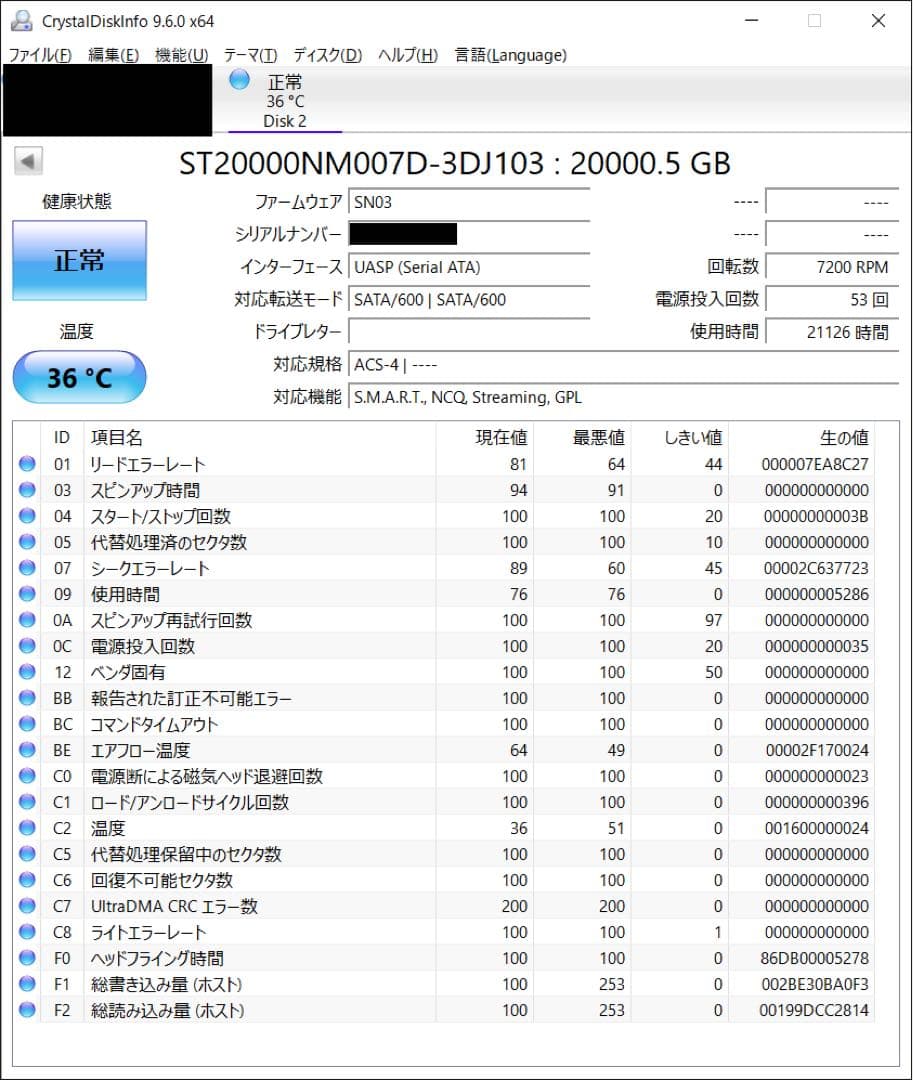The image size is (913, 1080).
Task: Click the health status dot for Disk 2
Action: pos(238,81)
